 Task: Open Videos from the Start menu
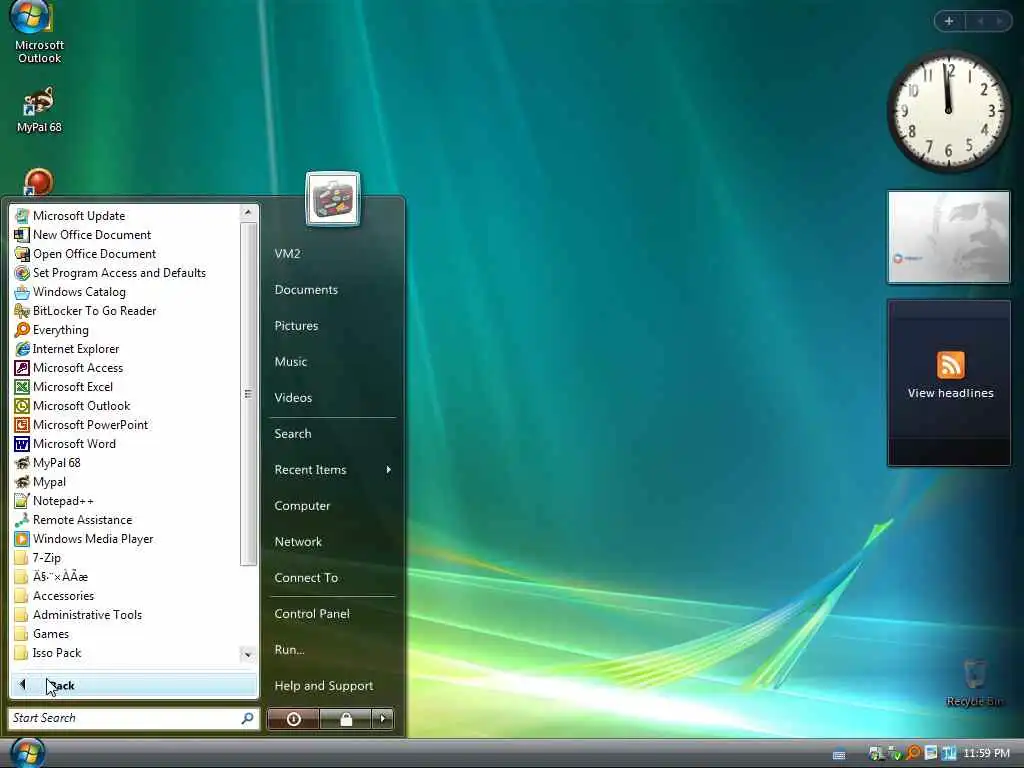pos(293,397)
